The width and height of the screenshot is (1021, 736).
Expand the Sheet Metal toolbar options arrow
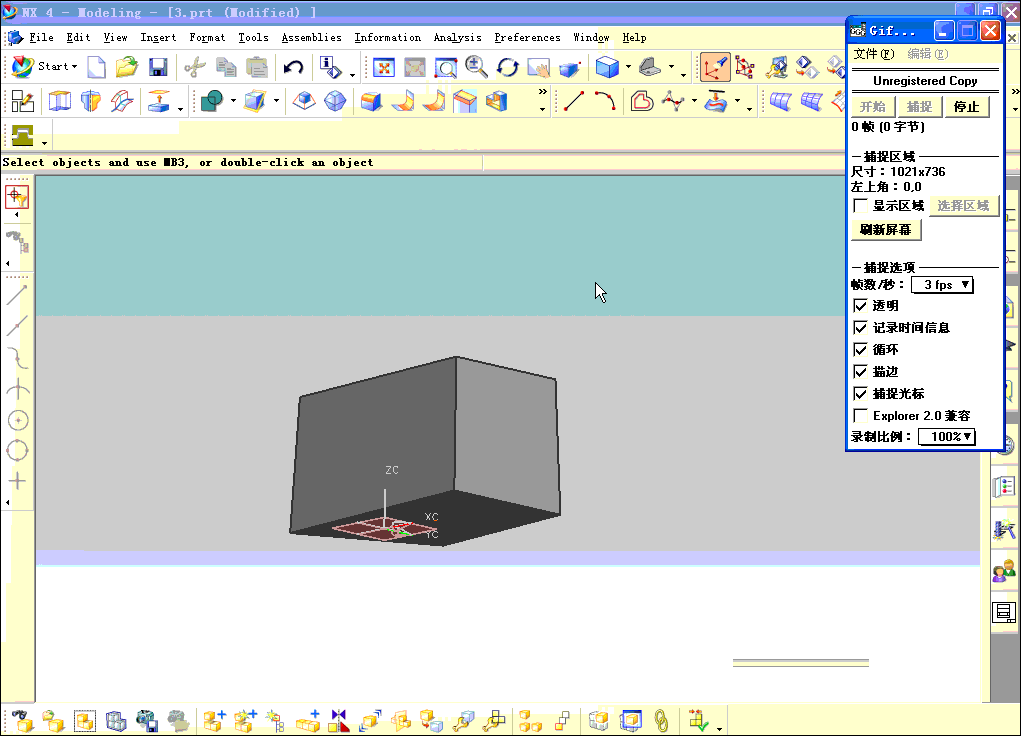tap(44, 143)
